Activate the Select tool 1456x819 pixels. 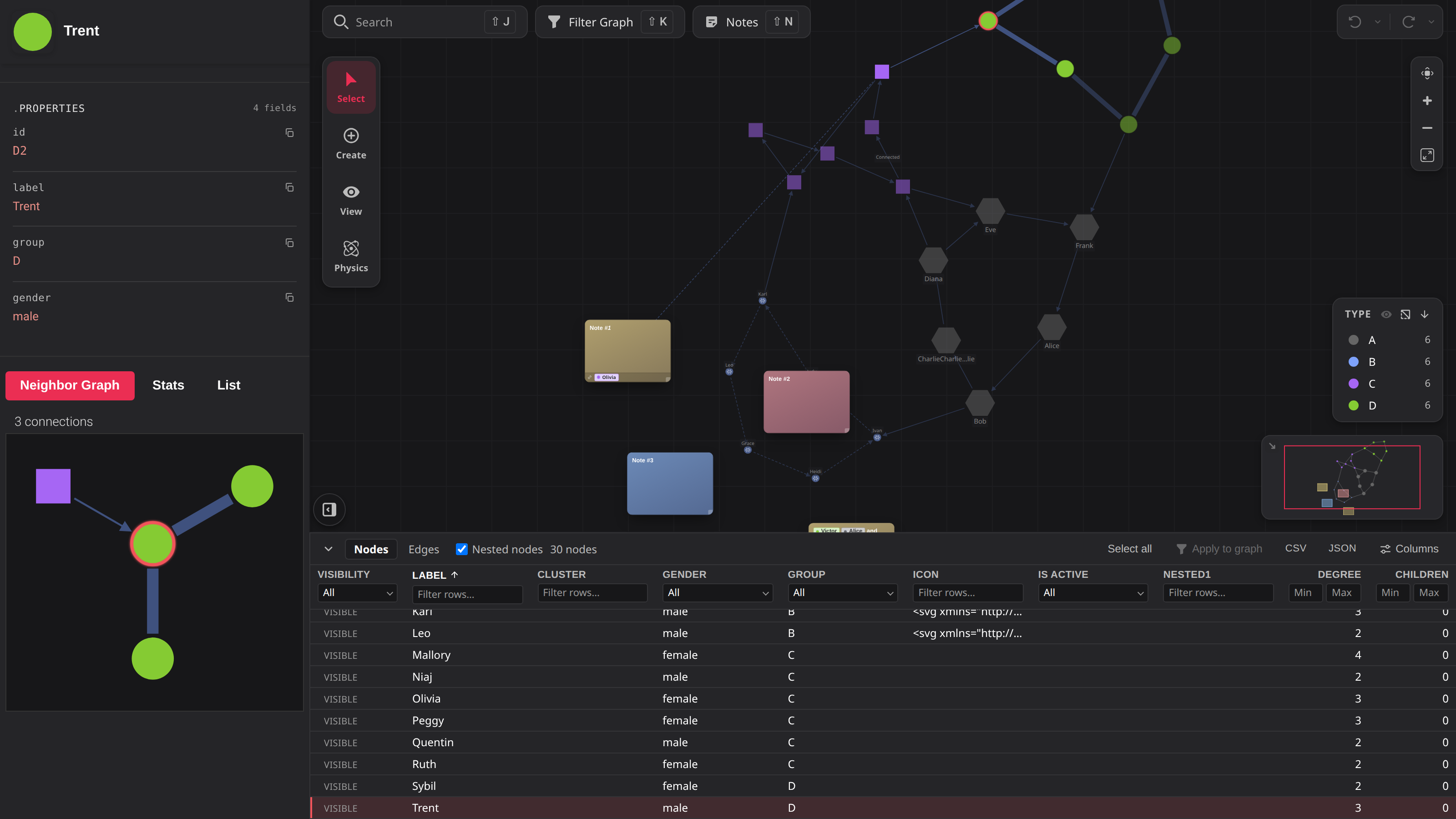coord(350,87)
